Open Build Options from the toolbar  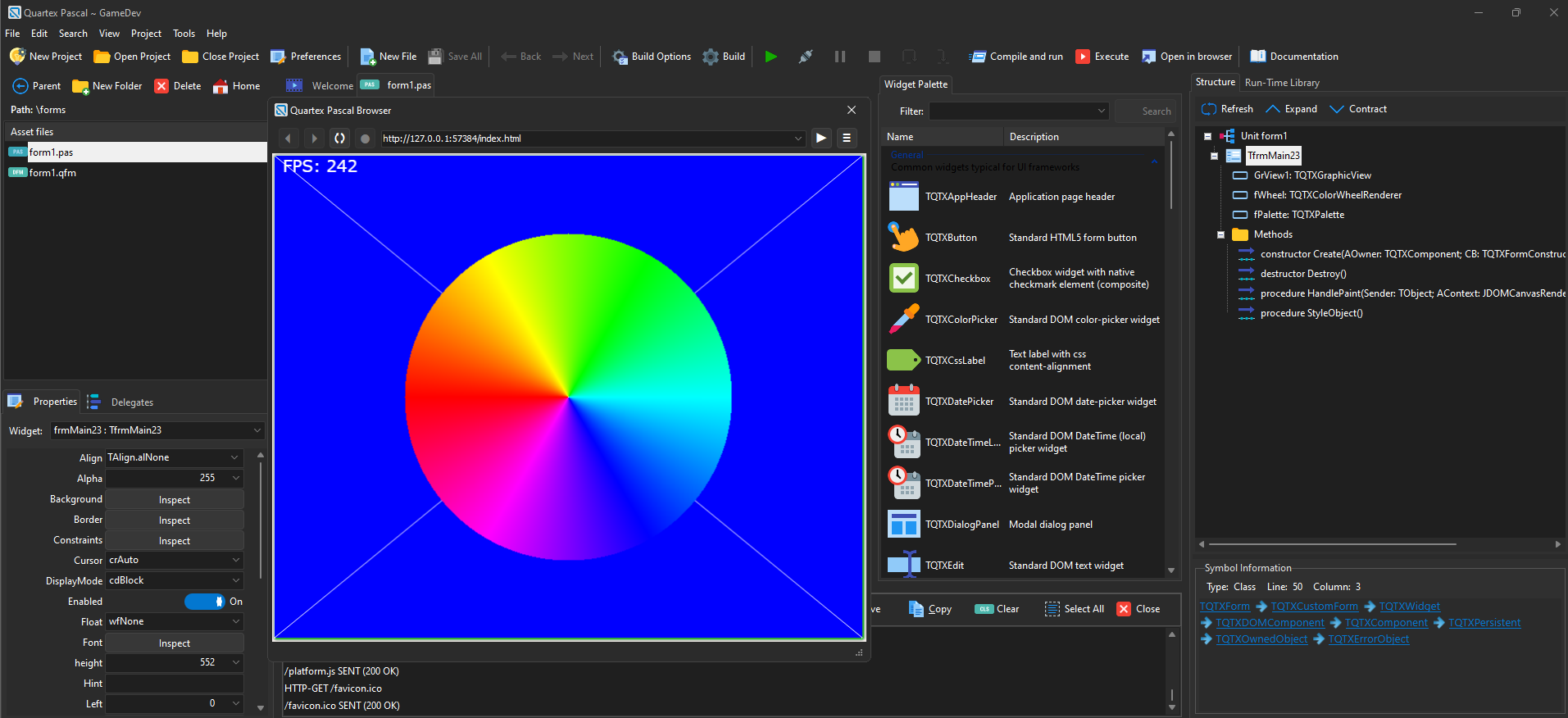pos(652,57)
